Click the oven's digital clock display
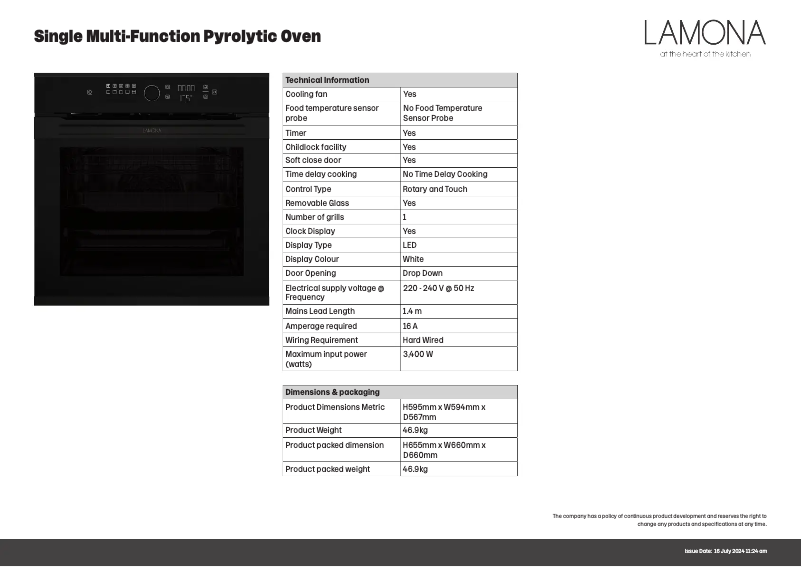802x567 pixels. (x=186, y=88)
